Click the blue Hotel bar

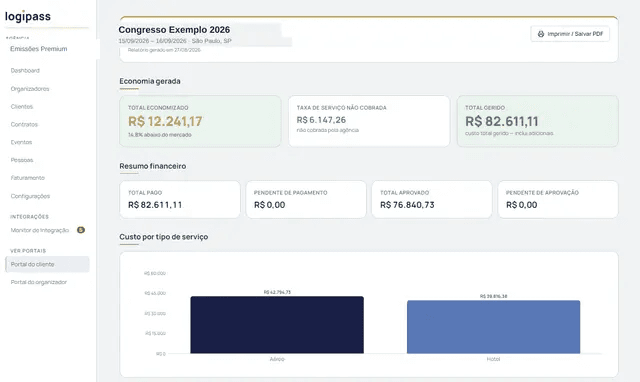coord(493,327)
